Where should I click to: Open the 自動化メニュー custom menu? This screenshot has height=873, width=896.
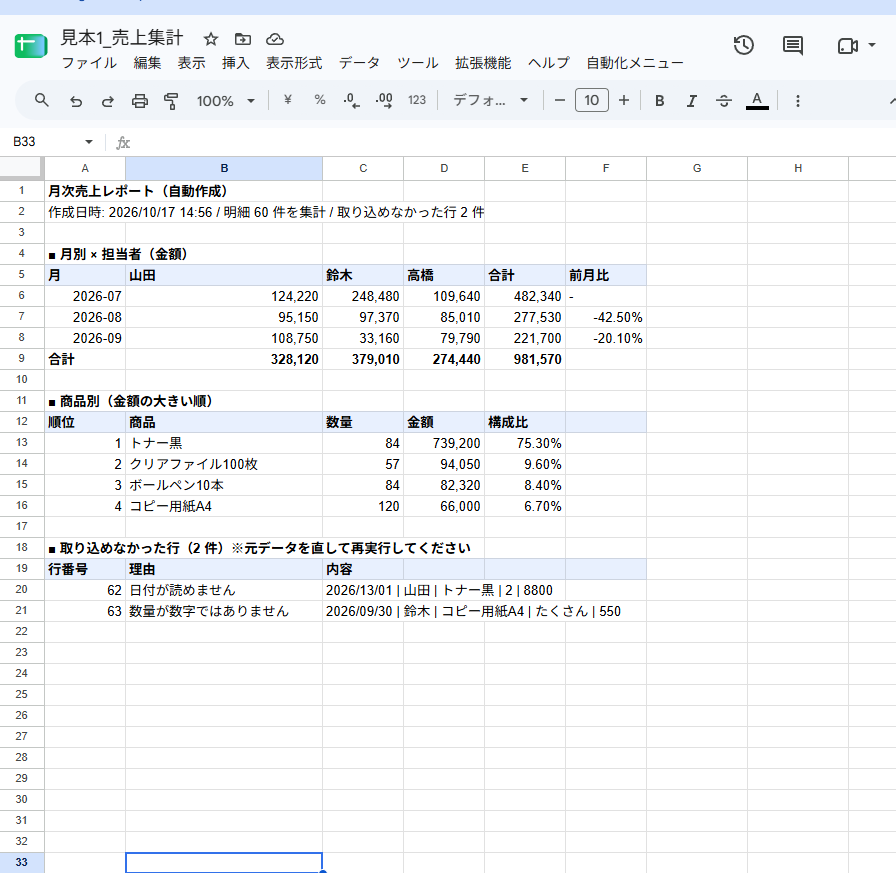(635, 63)
